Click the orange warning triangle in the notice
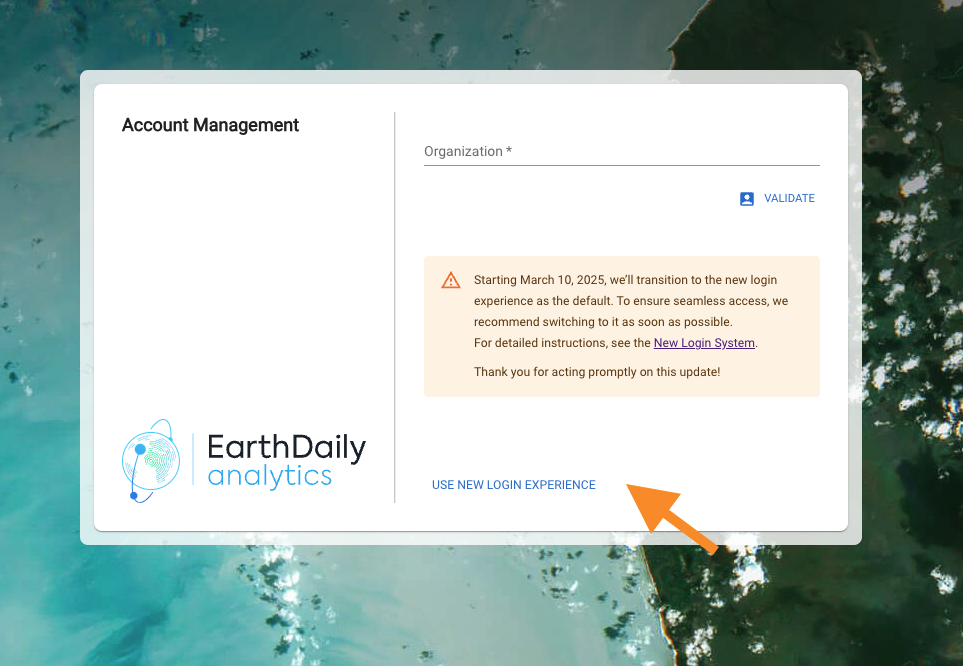The image size is (963, 666). pos(450,280)
